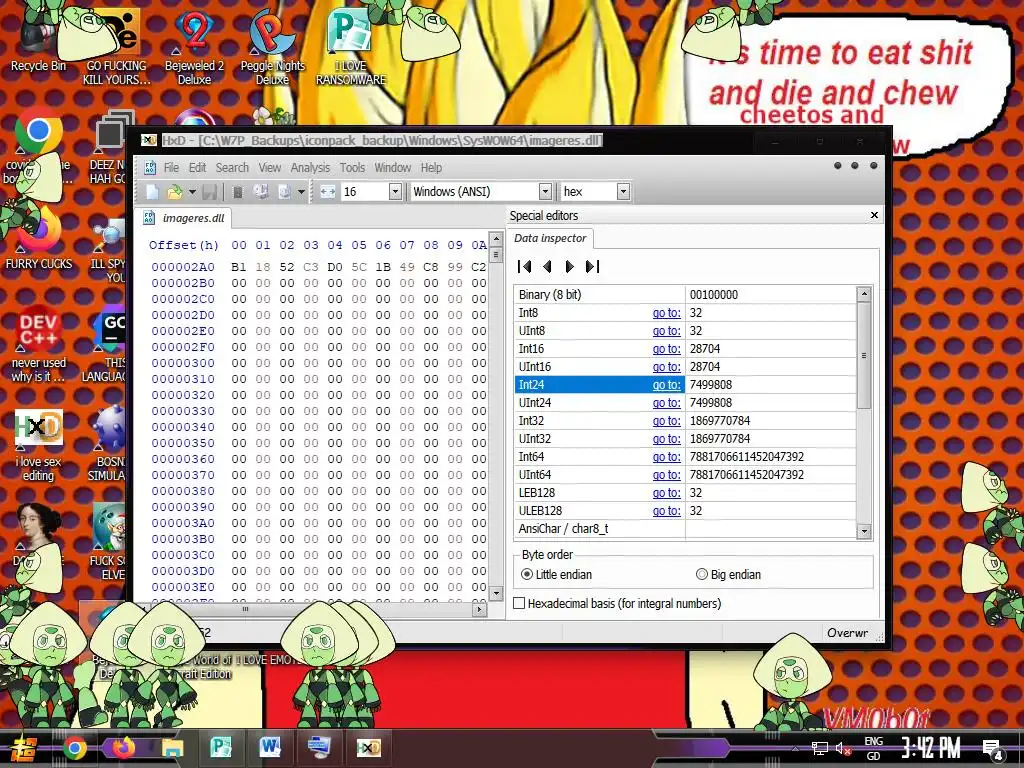
Task: Open the File menu
Action: point(171,167)
